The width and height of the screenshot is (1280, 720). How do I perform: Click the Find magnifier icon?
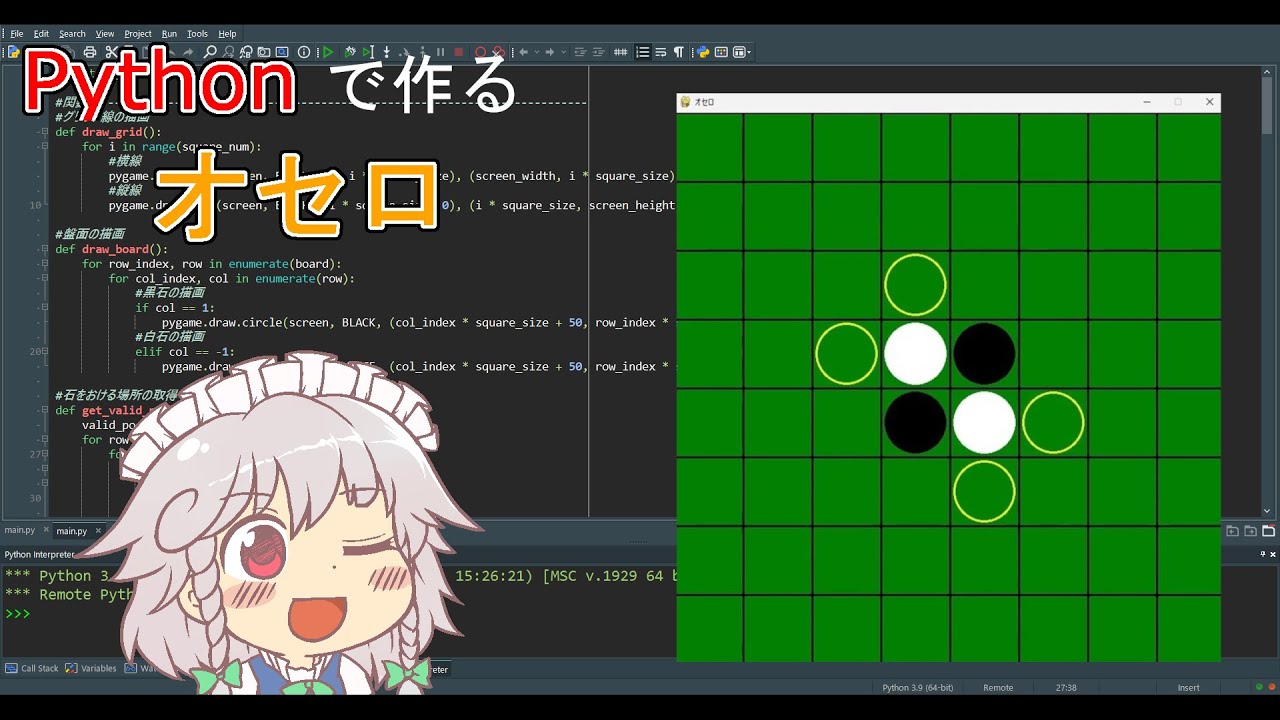[210, 52]
